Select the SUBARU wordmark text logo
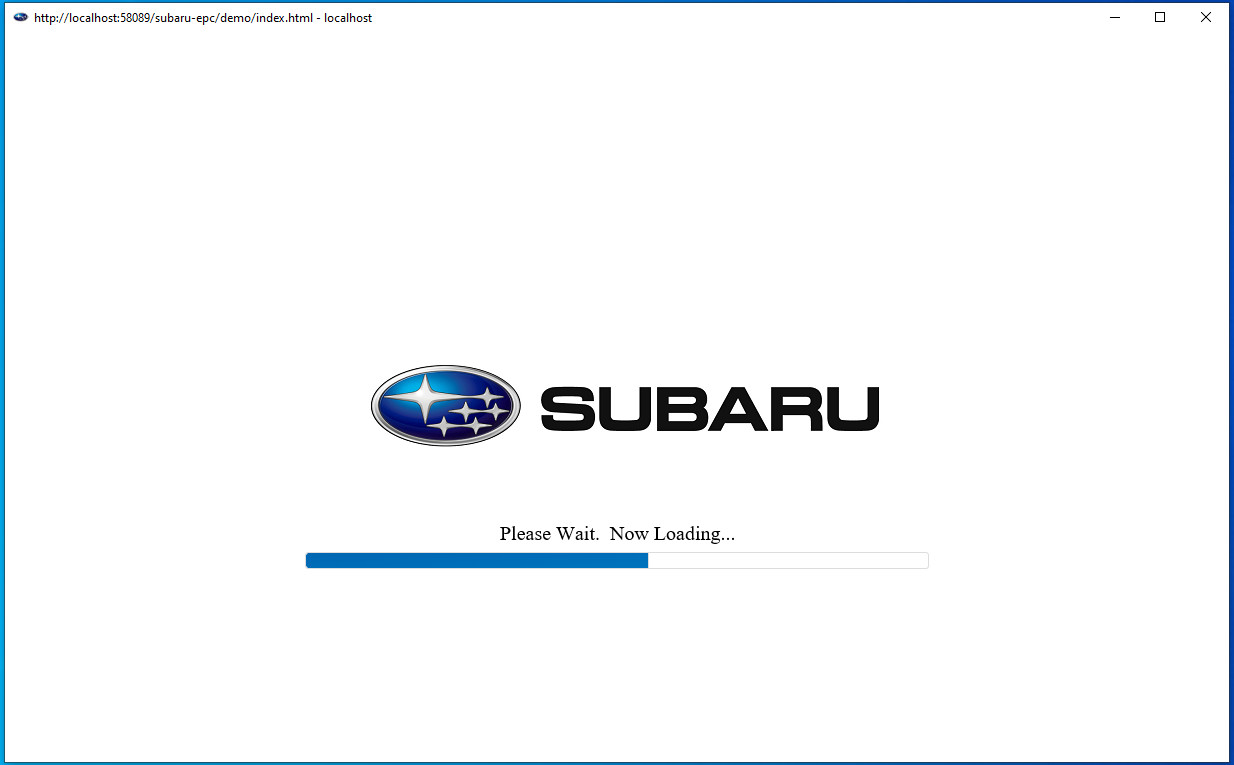The width and height of the screenshot is (1234, 765). coord(708,406)
